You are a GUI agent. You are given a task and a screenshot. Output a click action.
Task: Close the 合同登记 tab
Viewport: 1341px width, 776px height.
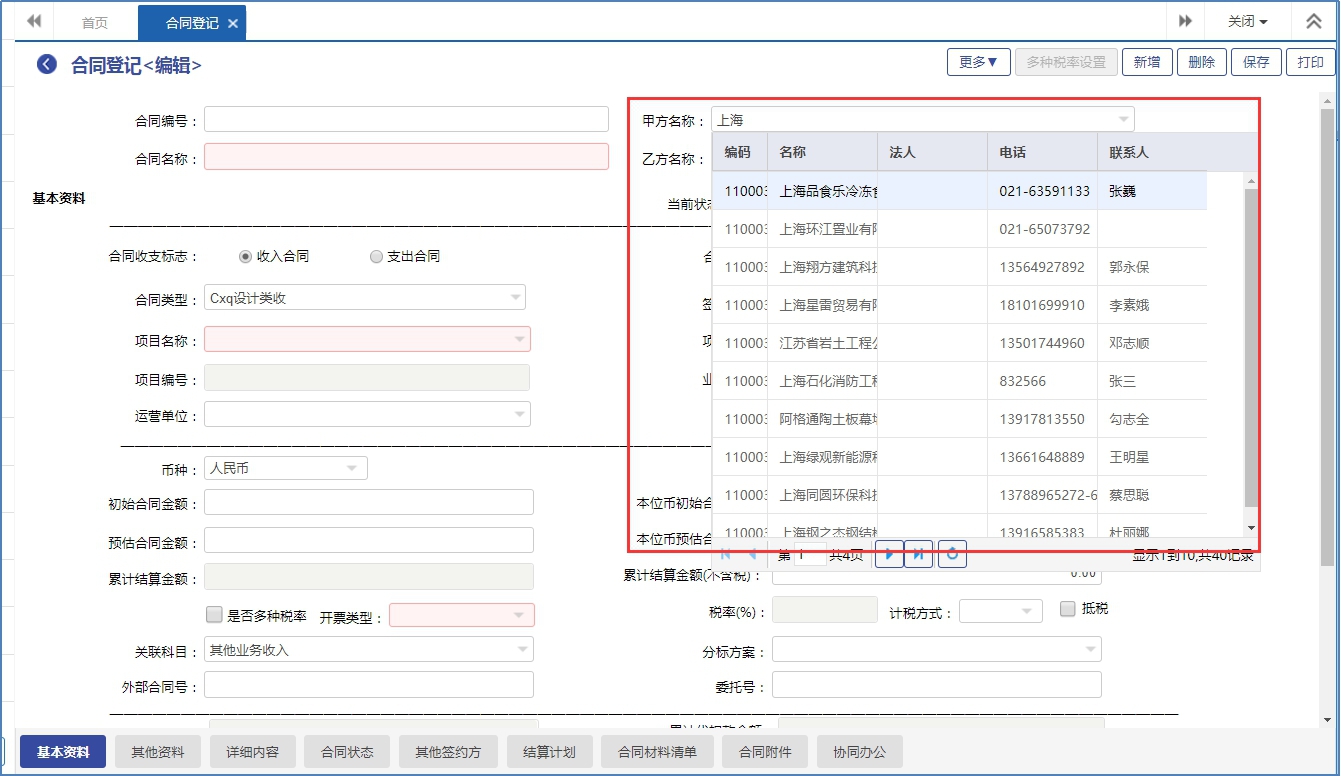[x=233, y=23]
